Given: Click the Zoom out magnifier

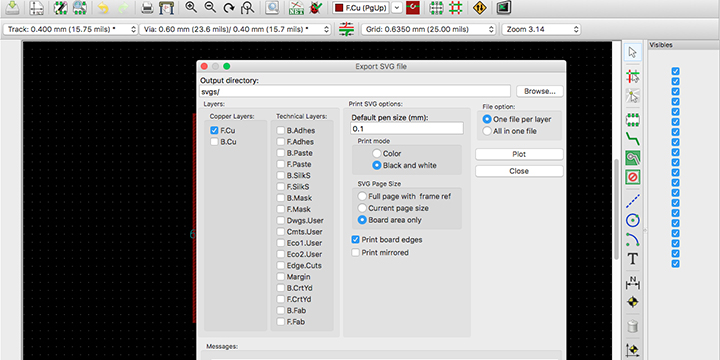Looking at the screenshot, I should pyautogui.click(x=210, y=7).
